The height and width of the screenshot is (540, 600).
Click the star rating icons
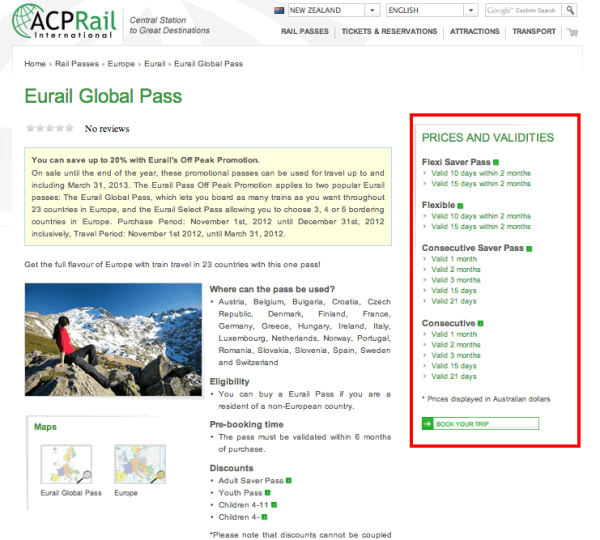click(50, 128)
